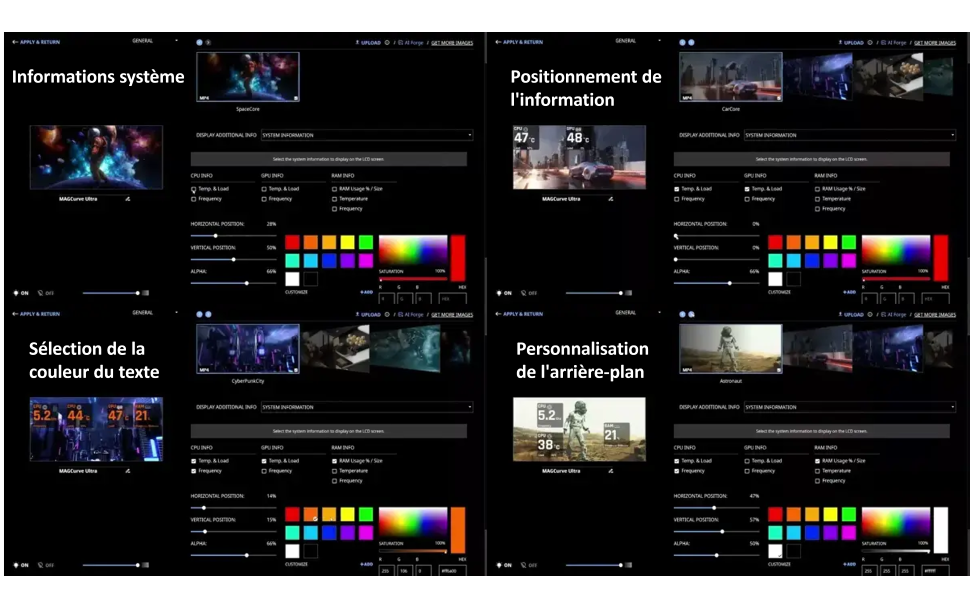Click the OFF light icon in Sélection de la couleur panel
The image size is (970, 600).
pos(40,565)
